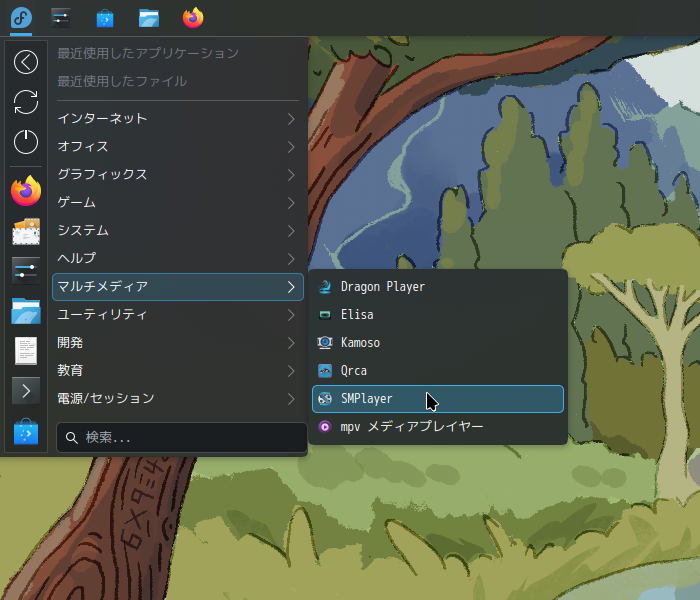This screenshot has width=700, height=600.
Task: Open the file manager folder icon in favorites
Action: [26, 311]
